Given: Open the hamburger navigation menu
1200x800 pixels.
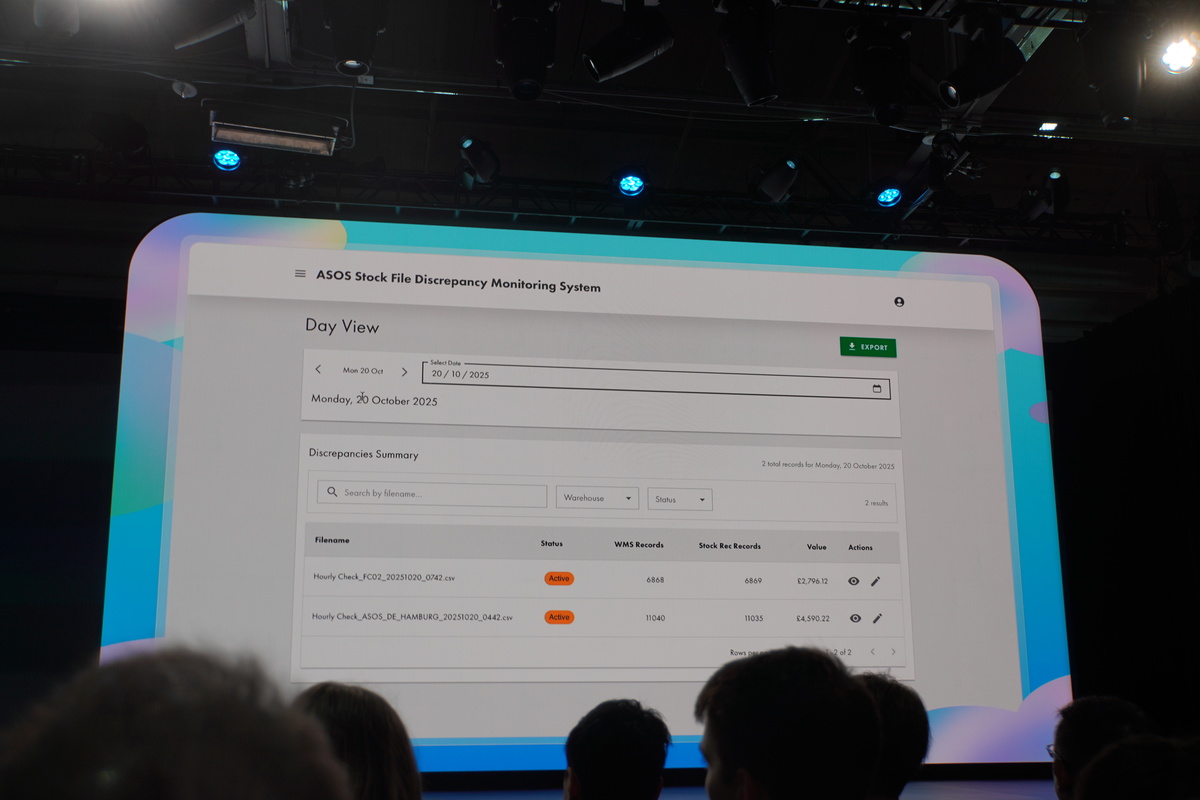Looking at the screenshot, I should coord(300,273).
